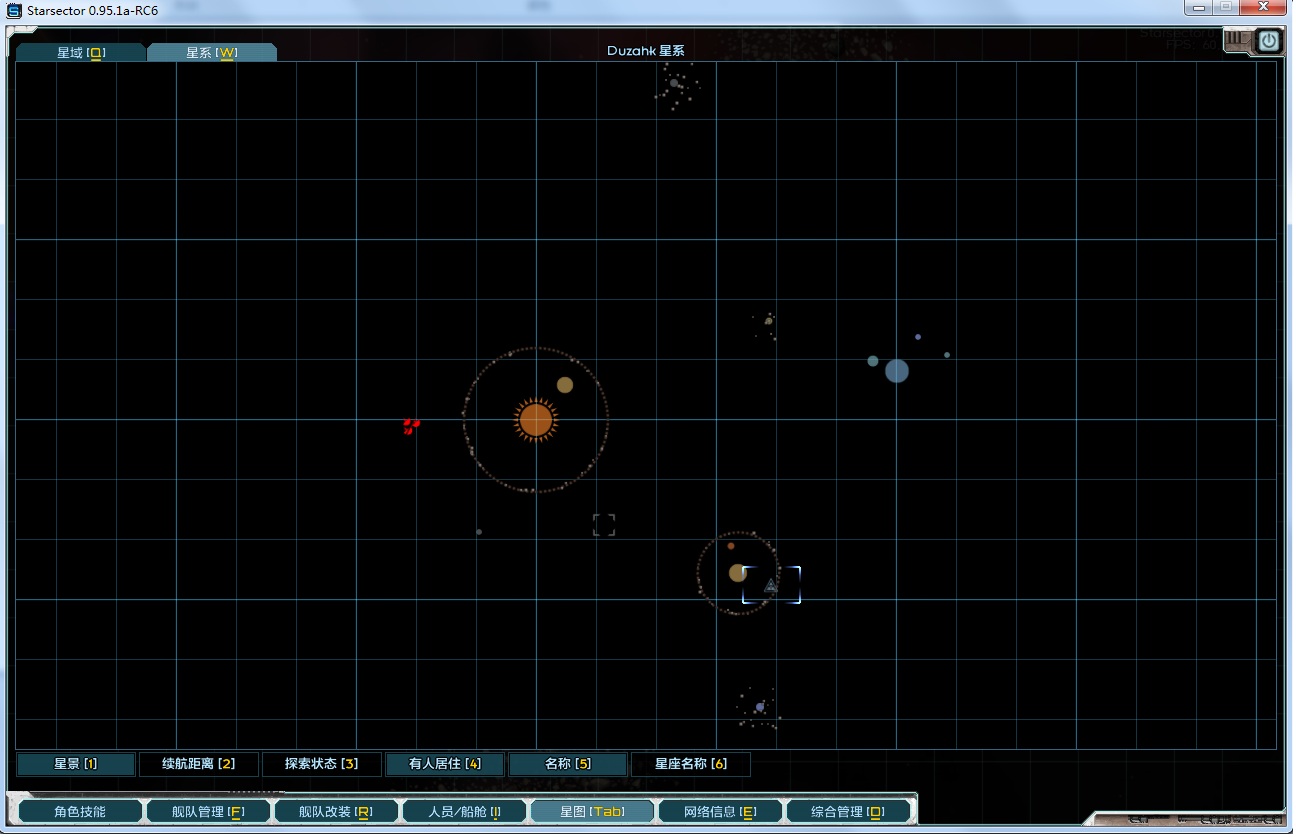This screenshot has height=837, width=1296.
Task: Click the power icon in top-right corner
Action: [x=1268, y=41]
